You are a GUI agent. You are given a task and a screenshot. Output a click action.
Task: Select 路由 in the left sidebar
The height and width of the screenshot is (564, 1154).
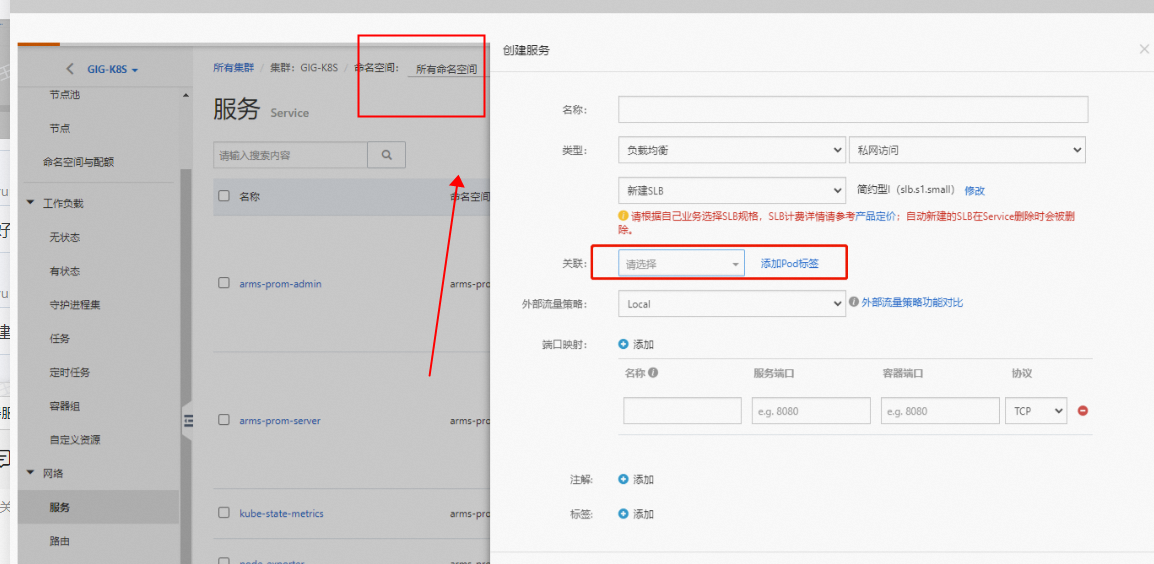click(60, 541)
